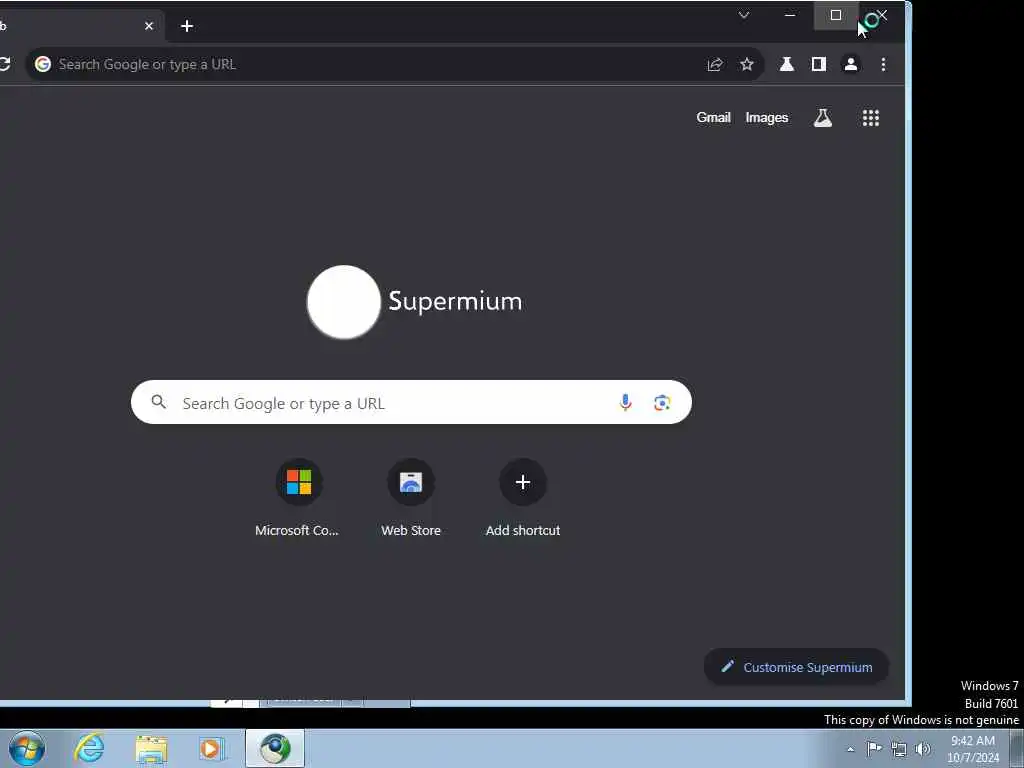1024x768 pixels.
Task: Open Microsoft Co... shortcut
Action: point(298,498)
